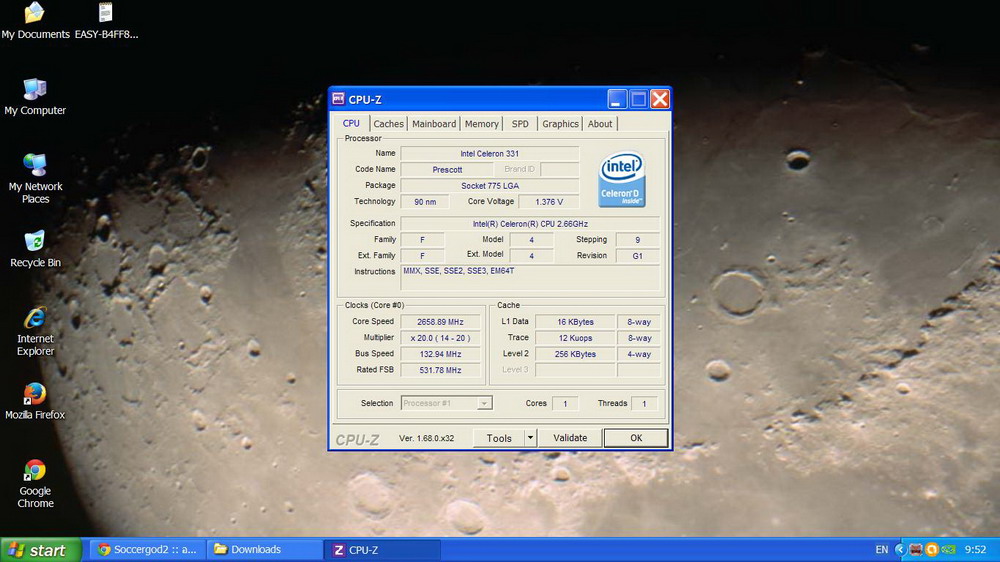The width and height of the screenshot is (1000, 562).
Task: Click the Core Voltage value 1.376 V
Action: point(548,202)
